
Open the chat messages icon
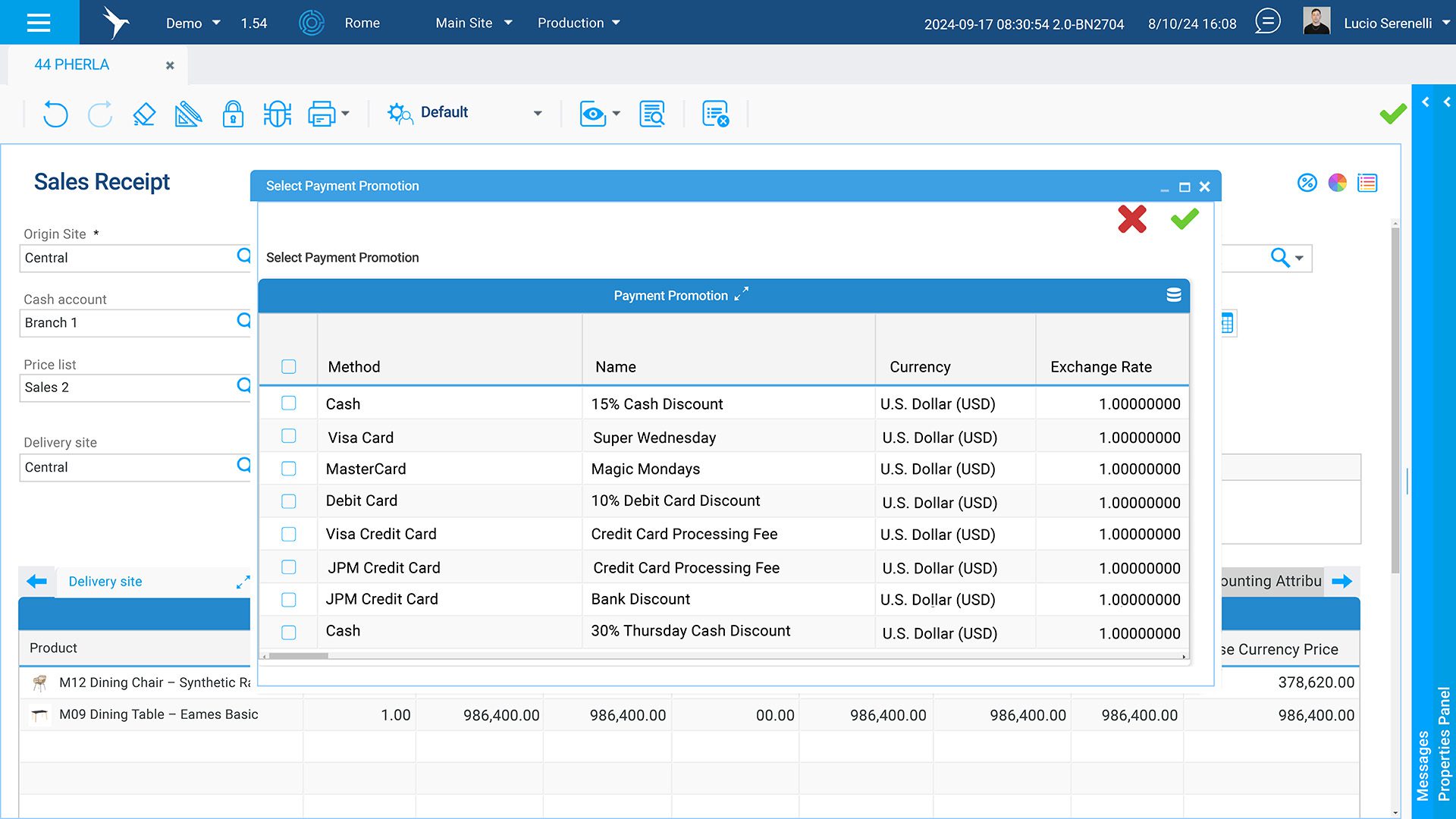(x=1267, y=21)
